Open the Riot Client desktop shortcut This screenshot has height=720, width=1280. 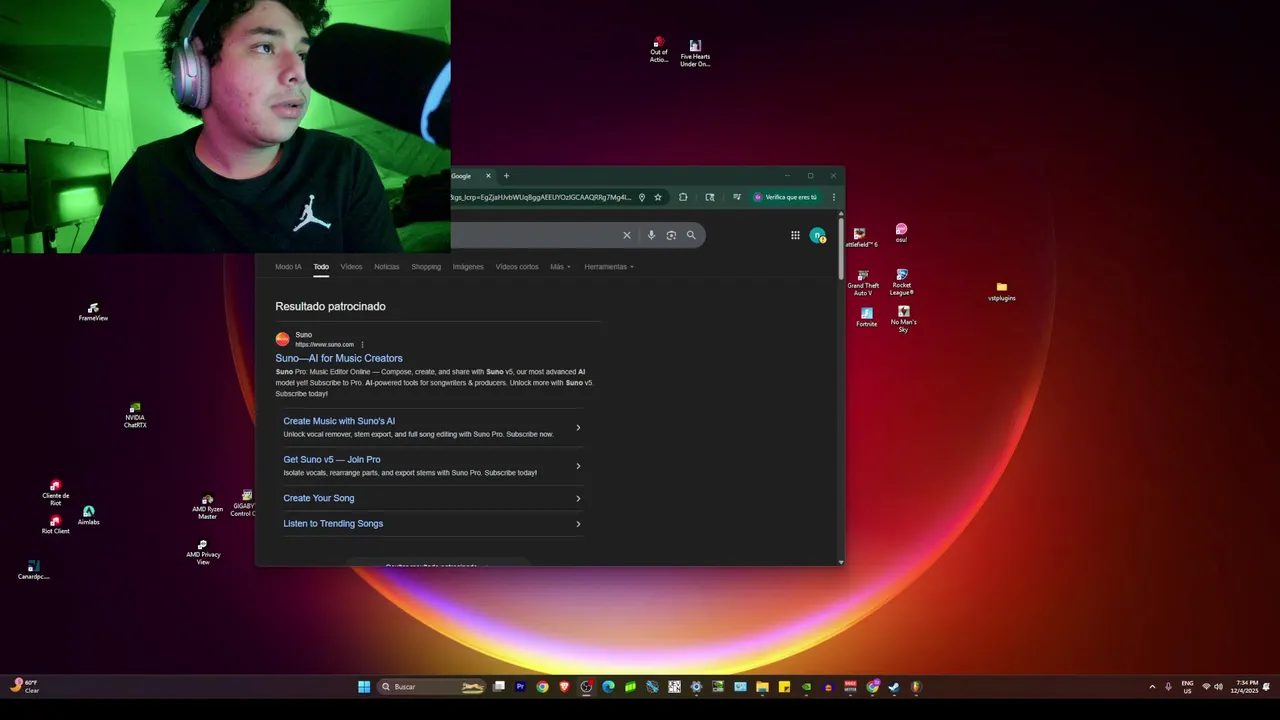[x=55, y=525]
